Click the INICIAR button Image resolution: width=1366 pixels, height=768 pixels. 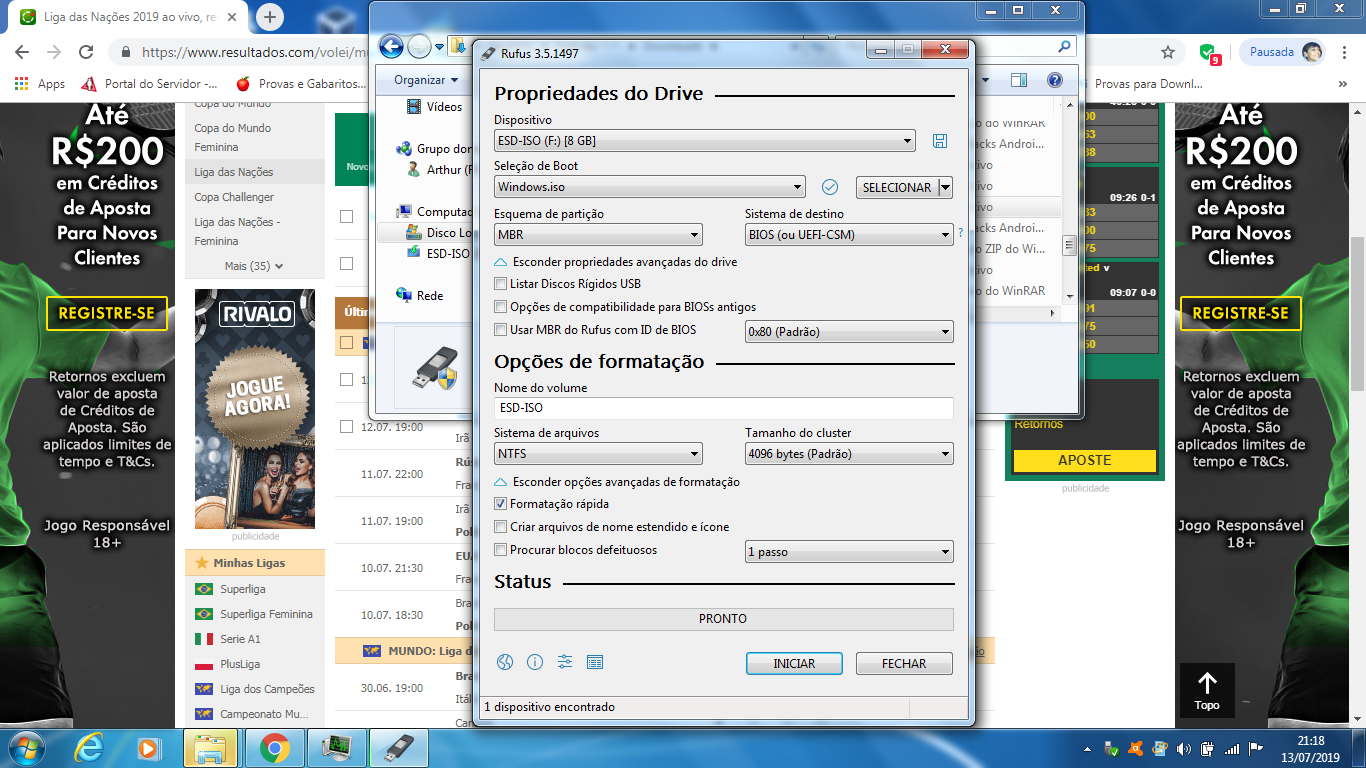[794, 663]
